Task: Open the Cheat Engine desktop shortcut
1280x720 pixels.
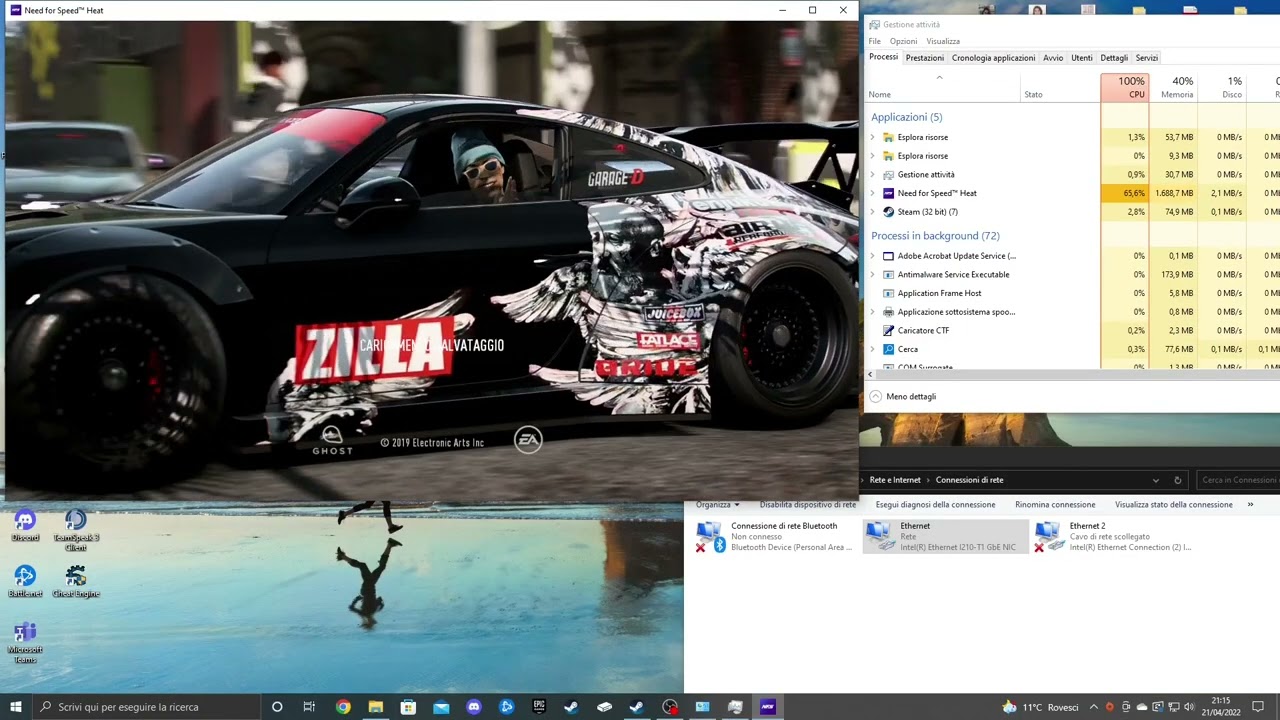Action: coord(76,581)
